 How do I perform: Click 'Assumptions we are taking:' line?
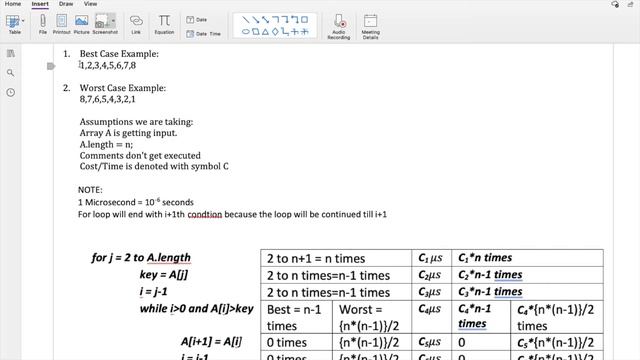coord(136,122)
